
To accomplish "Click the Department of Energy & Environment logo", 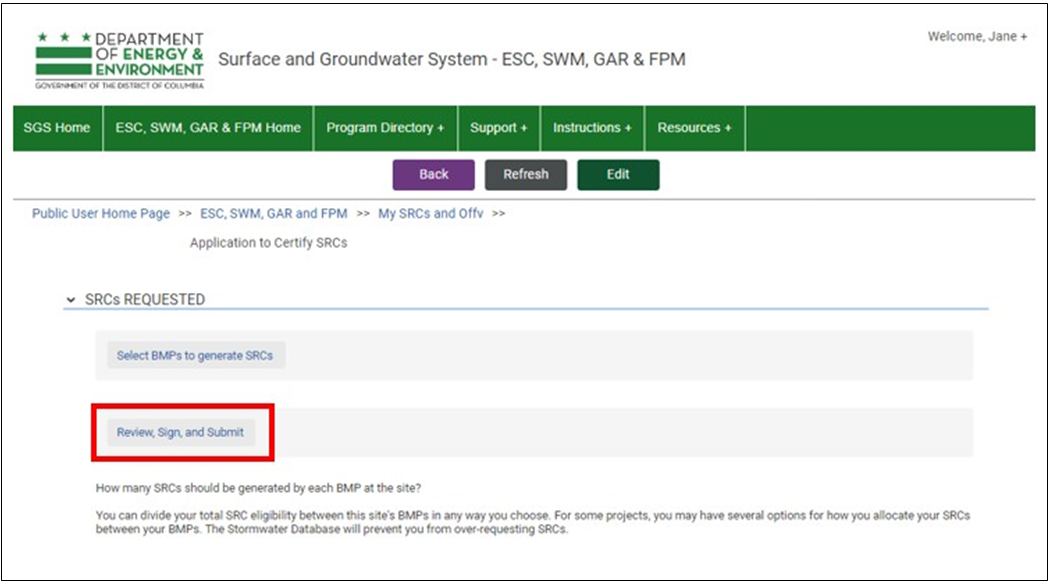I will [119, 60].
